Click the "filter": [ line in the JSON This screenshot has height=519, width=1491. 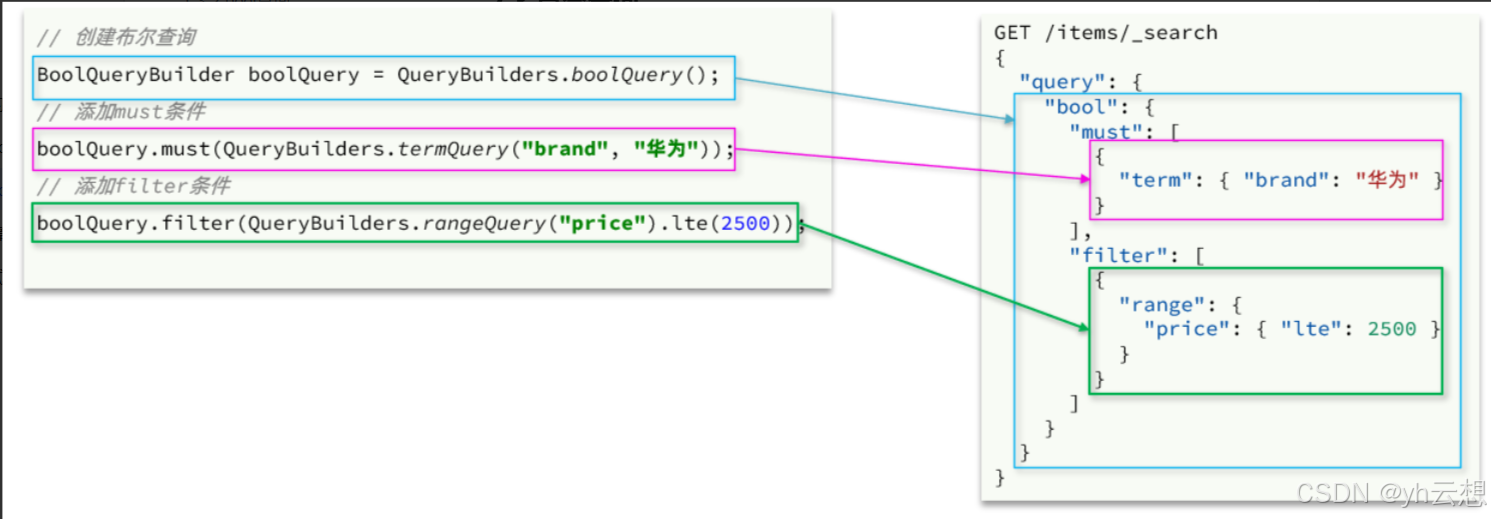coord(1137,255)
